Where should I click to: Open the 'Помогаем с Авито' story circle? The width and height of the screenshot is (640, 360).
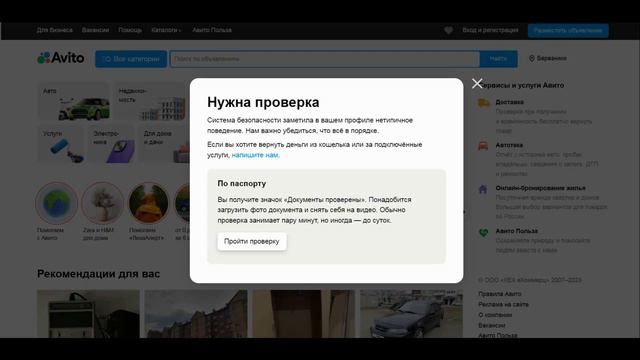[56, 203]
